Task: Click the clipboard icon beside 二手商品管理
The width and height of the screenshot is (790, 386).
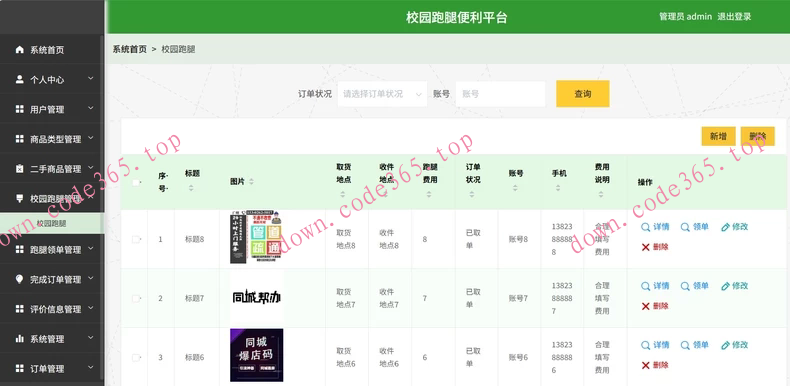Action: point(20,169)
